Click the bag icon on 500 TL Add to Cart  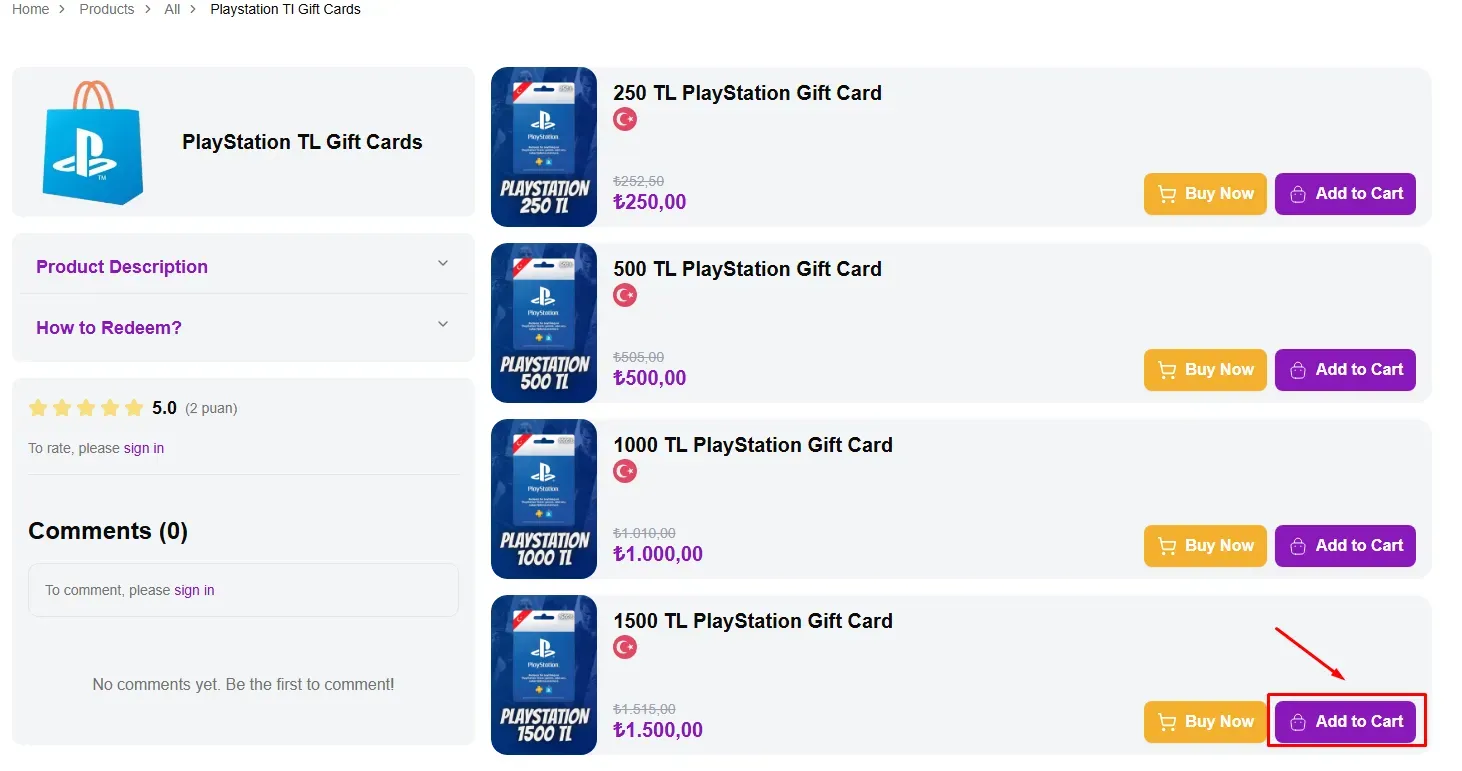[x=1298, y=370]
